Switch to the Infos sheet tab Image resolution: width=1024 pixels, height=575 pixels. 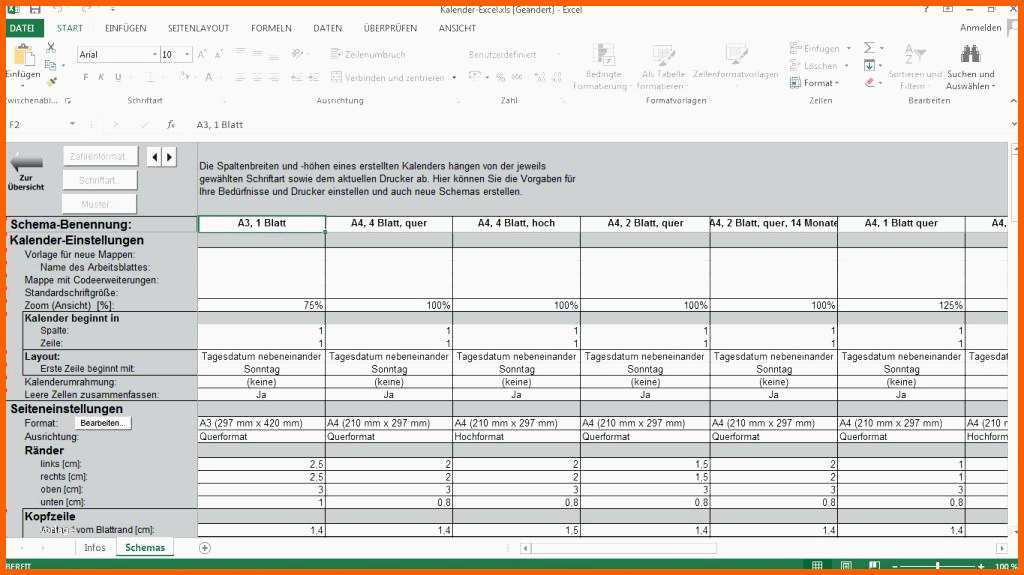[95, 548]
